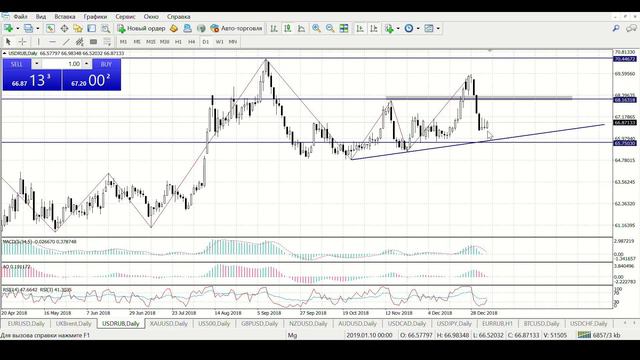This screenshot has height=360, width=640.
Task: Toggle the Авто-торговля button
Action: 236,28
